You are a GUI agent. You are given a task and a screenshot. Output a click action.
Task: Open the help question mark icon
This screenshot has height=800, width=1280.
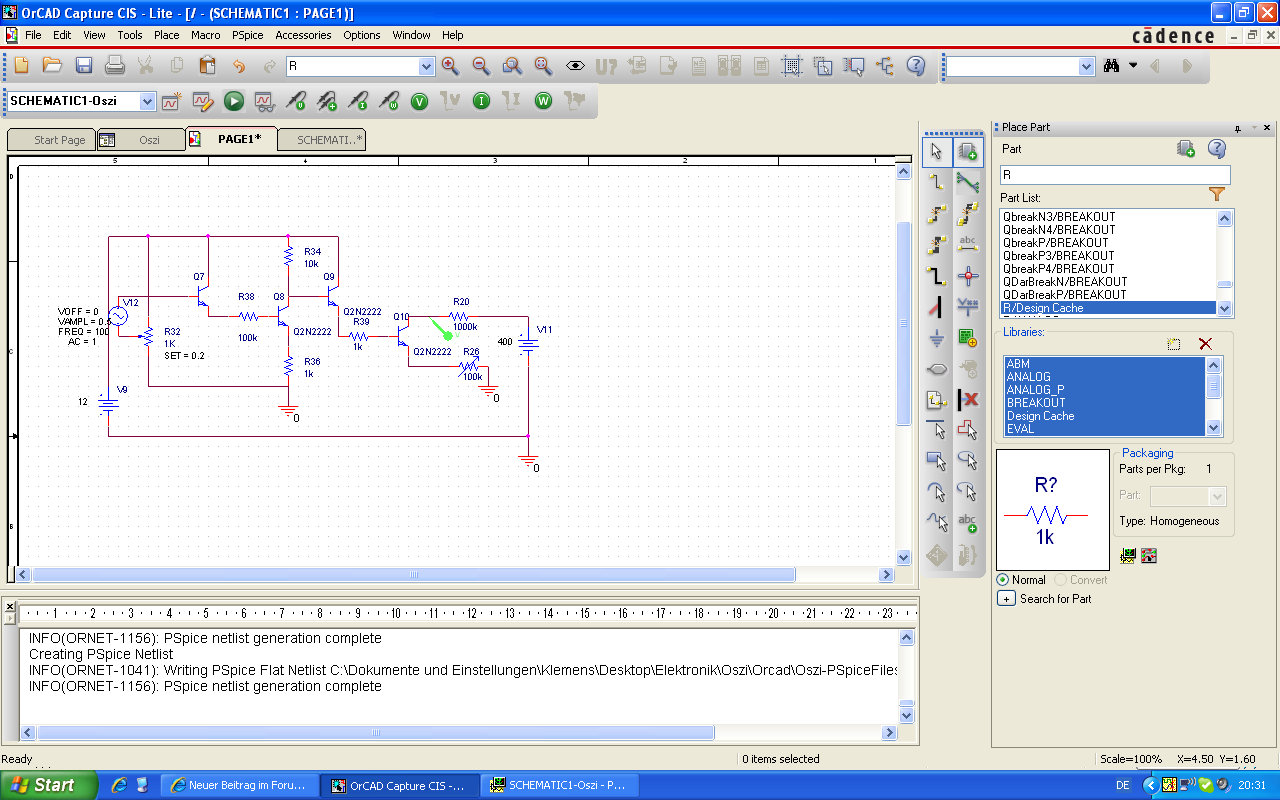pyautogui.click(x=916, y=66)
